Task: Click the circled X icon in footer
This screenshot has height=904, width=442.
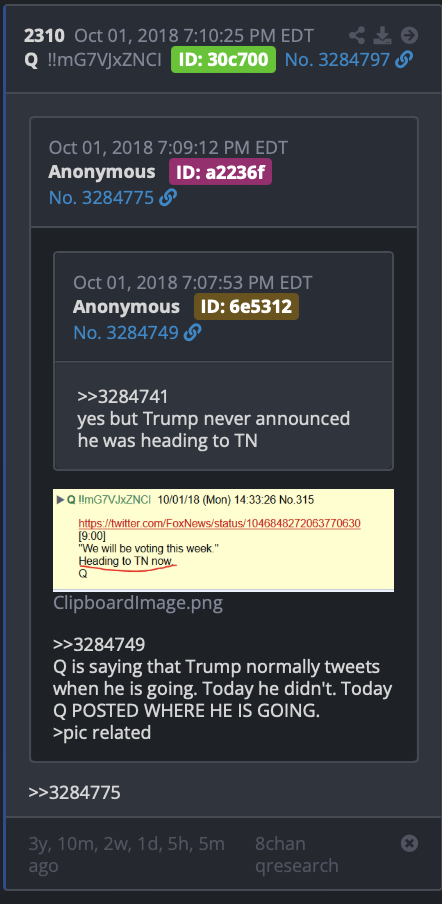Action: 409,843
